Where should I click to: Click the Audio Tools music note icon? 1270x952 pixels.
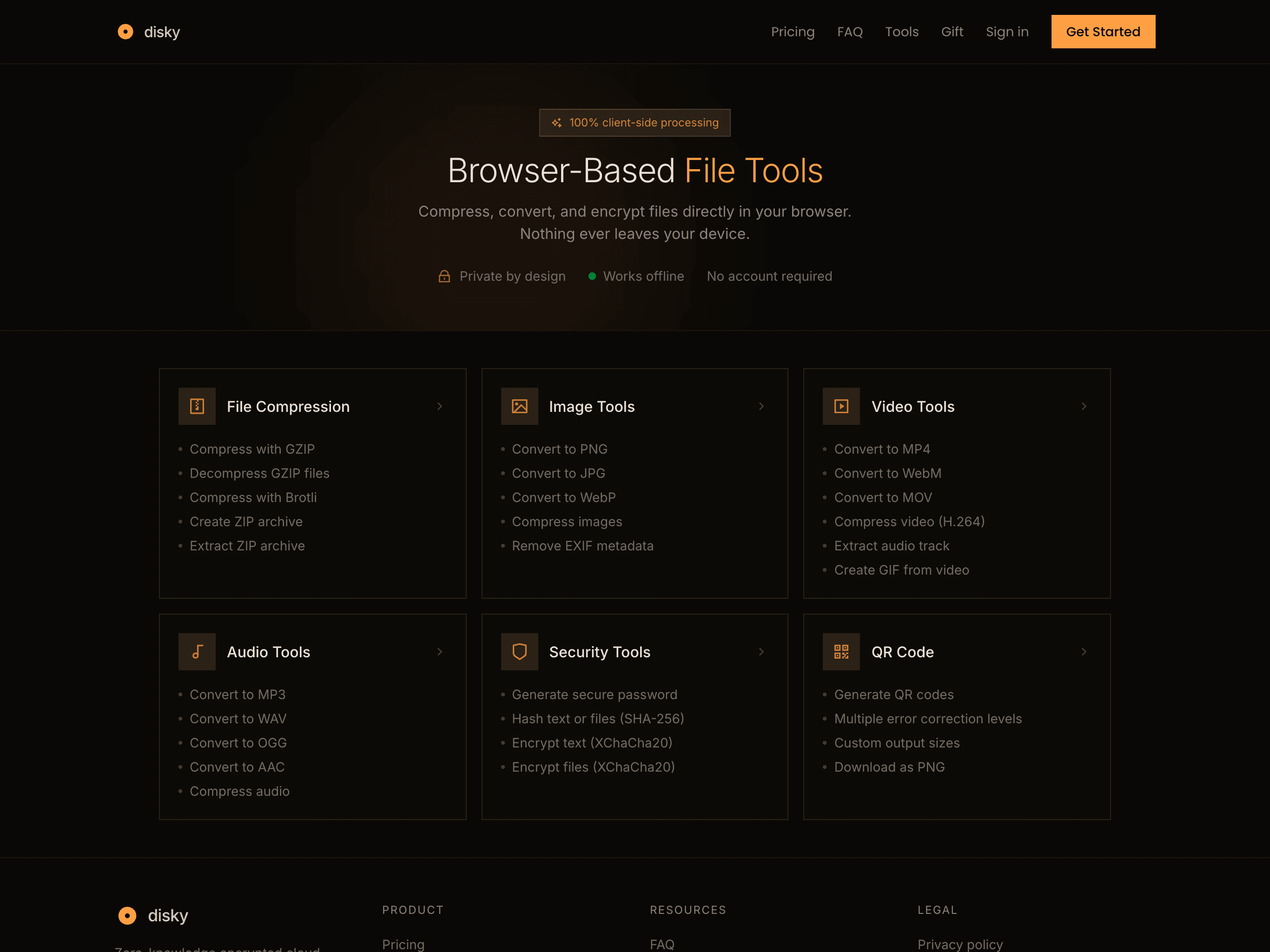(197, 652)
